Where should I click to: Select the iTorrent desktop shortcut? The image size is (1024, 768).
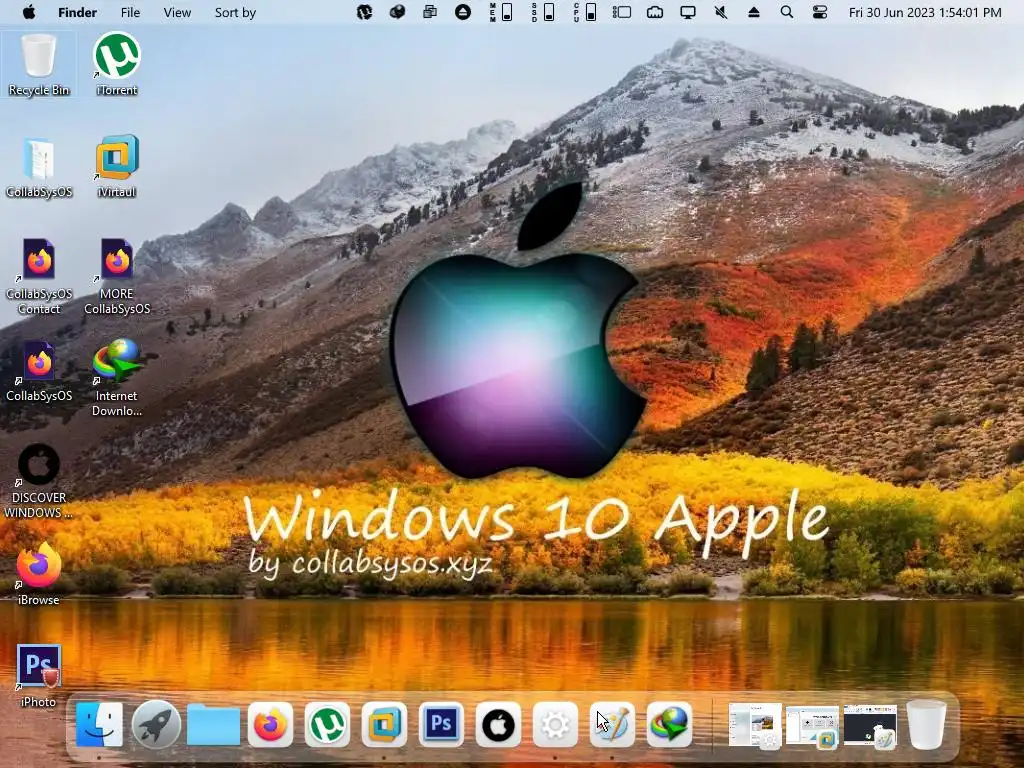tap(116, 65)
